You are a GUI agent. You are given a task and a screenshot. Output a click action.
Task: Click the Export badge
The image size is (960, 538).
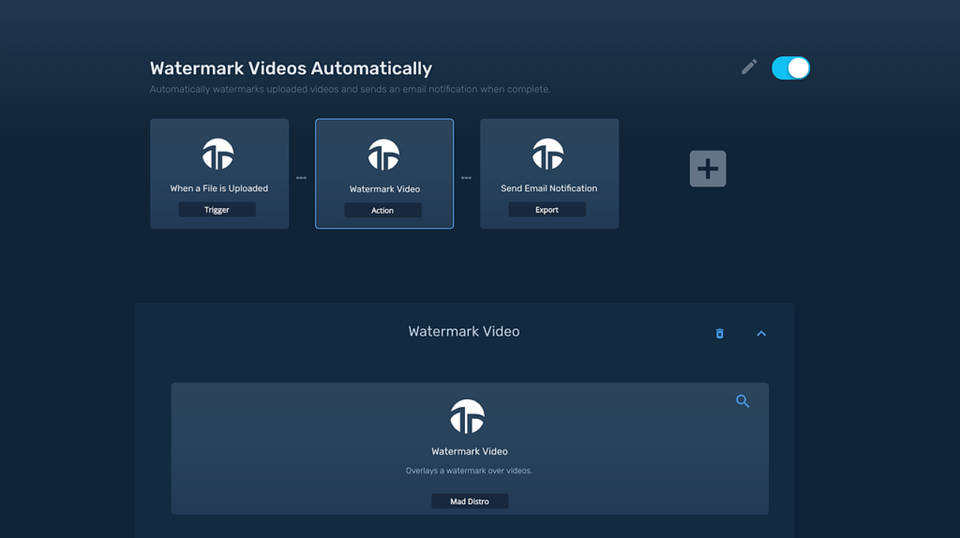coord(547,210)
